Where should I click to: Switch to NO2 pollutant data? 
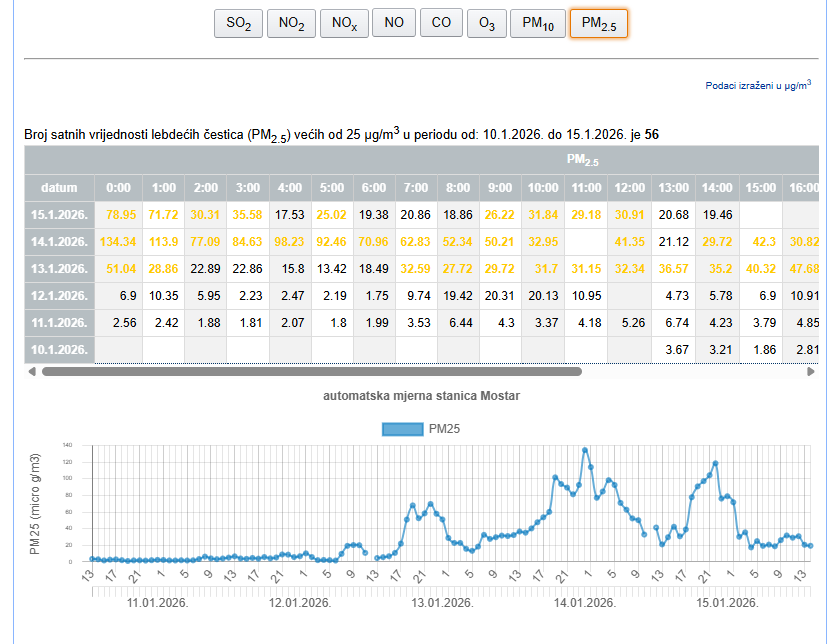pyautogui.click(x=291, y=23)
